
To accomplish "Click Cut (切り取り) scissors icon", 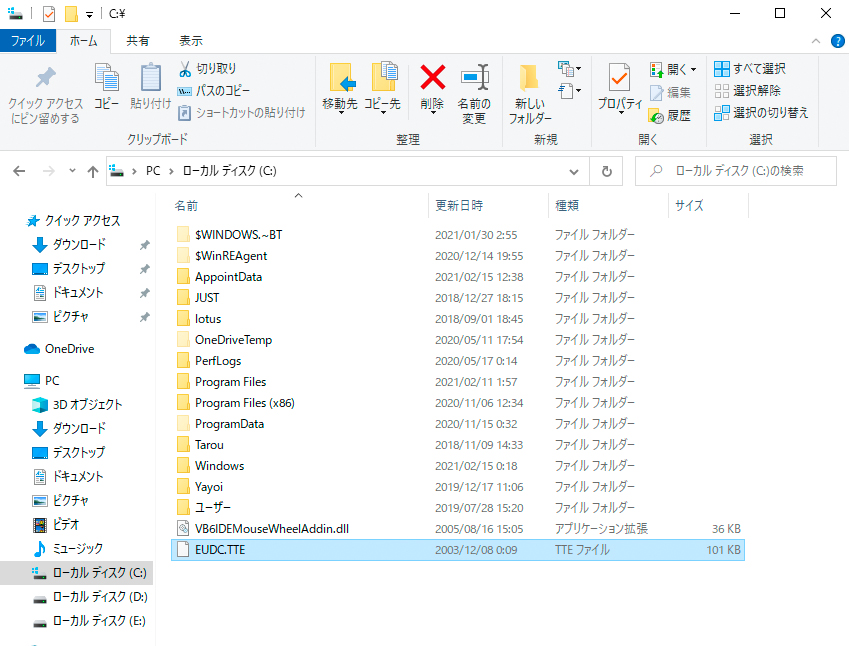I will point(185,69).
